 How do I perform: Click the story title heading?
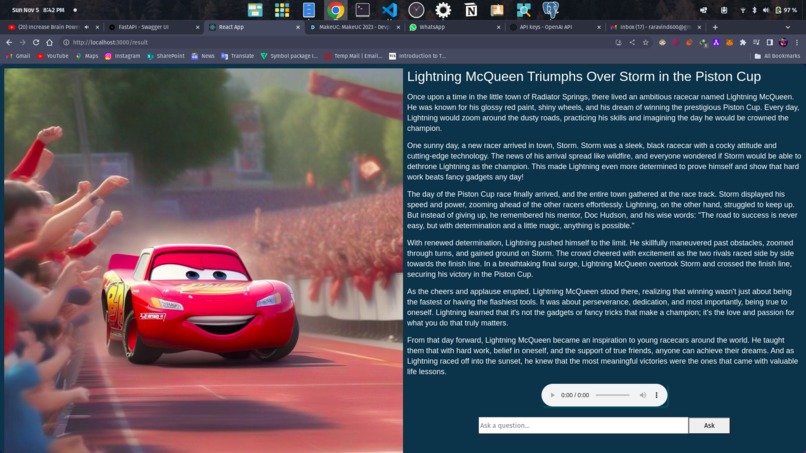(x=584, y=77)
